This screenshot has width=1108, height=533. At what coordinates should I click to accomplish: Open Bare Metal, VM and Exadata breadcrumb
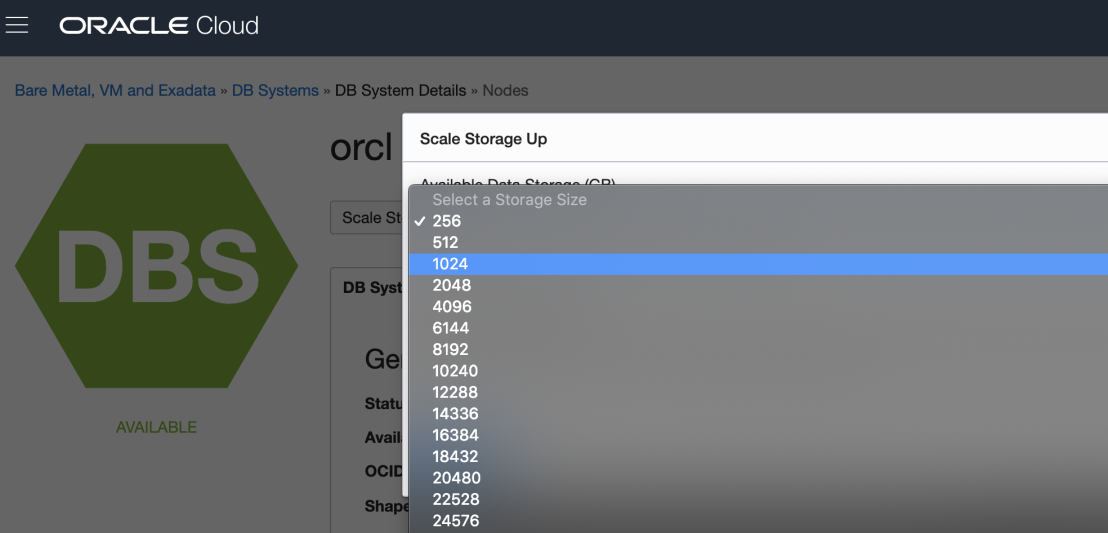[115, 90]
